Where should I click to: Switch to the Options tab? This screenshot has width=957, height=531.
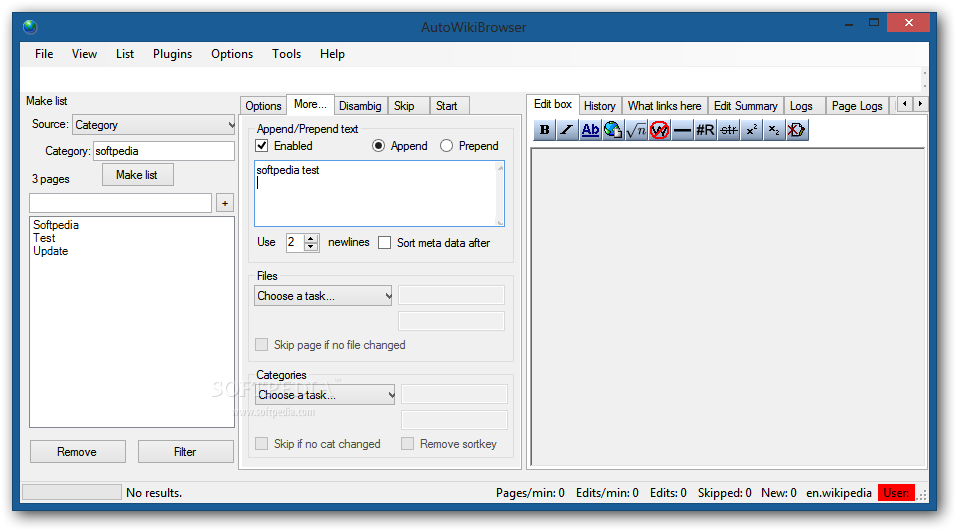[x=263, y=106]
